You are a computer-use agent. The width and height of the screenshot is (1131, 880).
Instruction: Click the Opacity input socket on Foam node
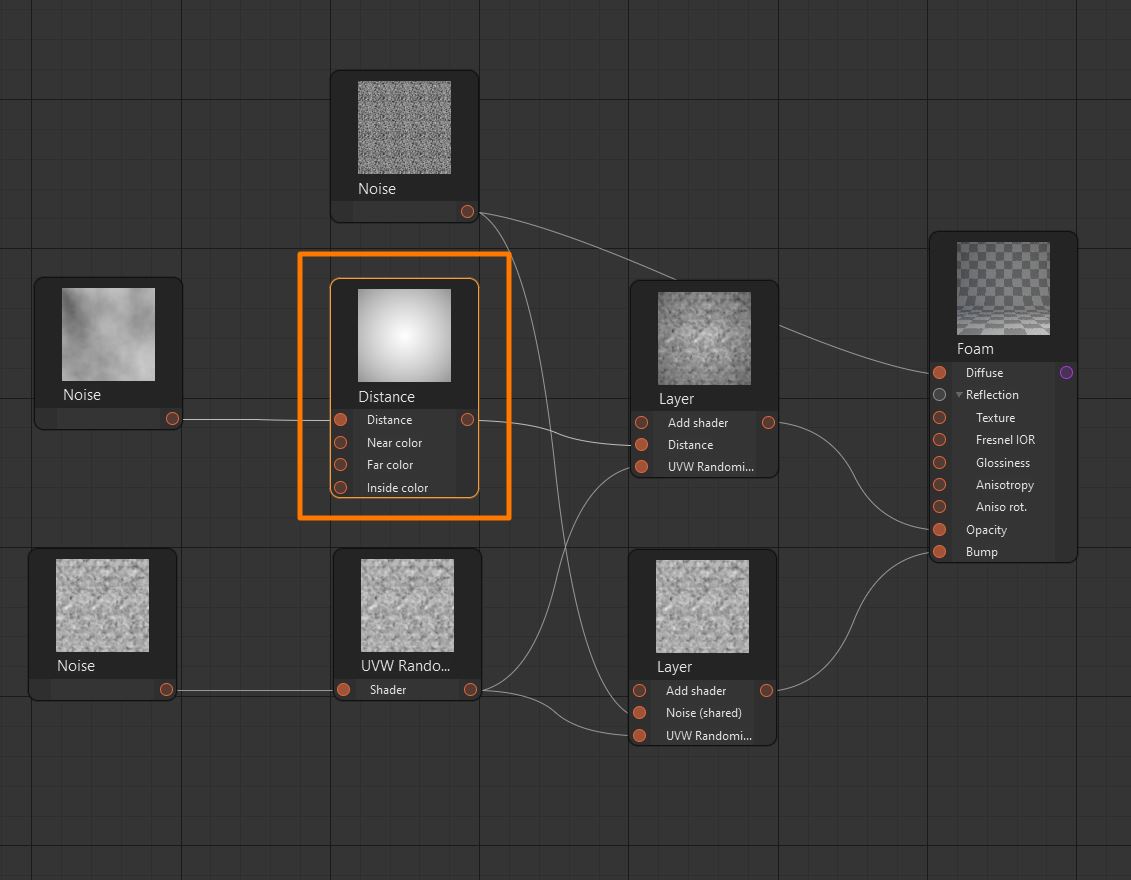pos(939,530)
